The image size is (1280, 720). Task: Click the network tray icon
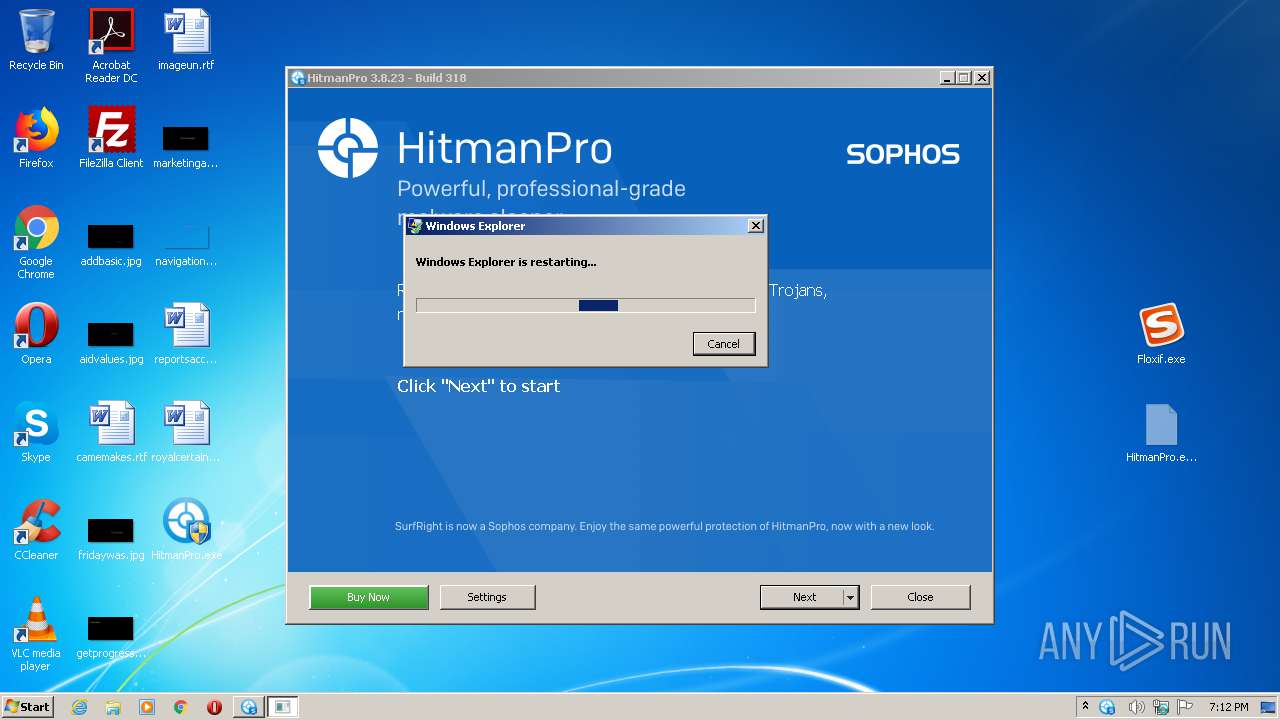click(1161, 707)
